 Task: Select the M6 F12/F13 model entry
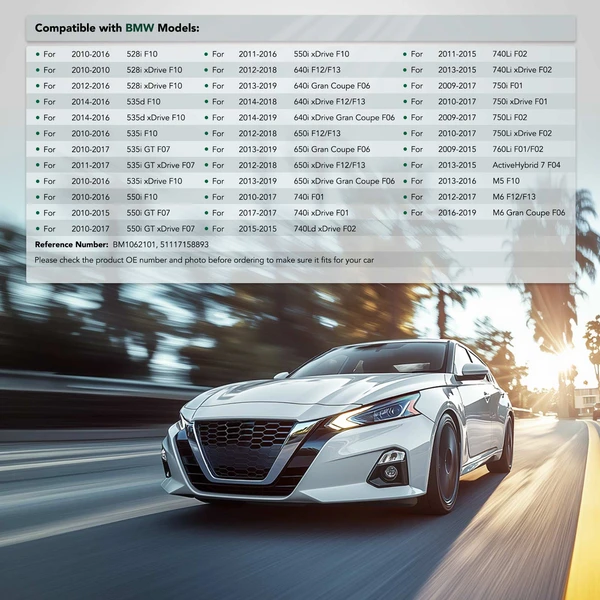(514, 197)
